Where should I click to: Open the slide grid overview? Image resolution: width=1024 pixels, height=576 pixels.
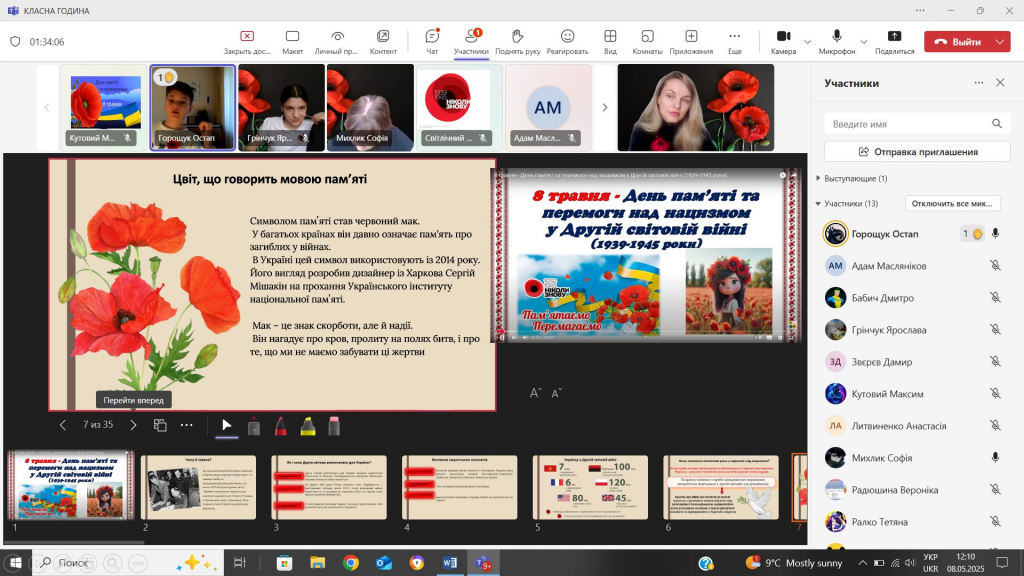(x=159, y=426)
